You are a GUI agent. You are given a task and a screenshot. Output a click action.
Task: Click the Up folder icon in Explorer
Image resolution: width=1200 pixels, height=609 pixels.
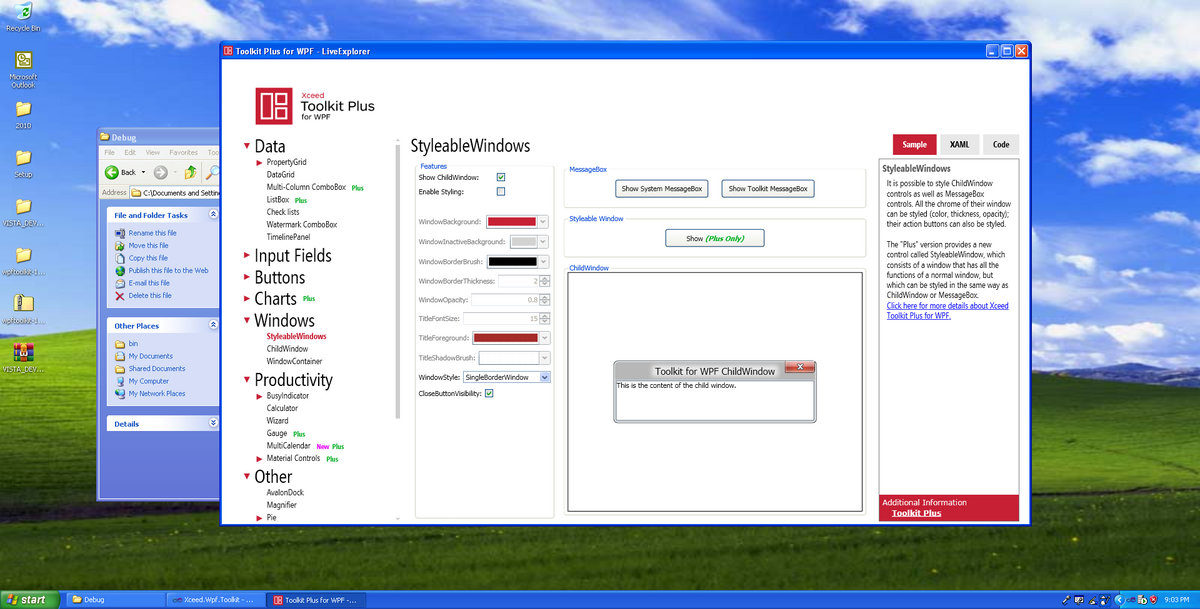point(190,172)
